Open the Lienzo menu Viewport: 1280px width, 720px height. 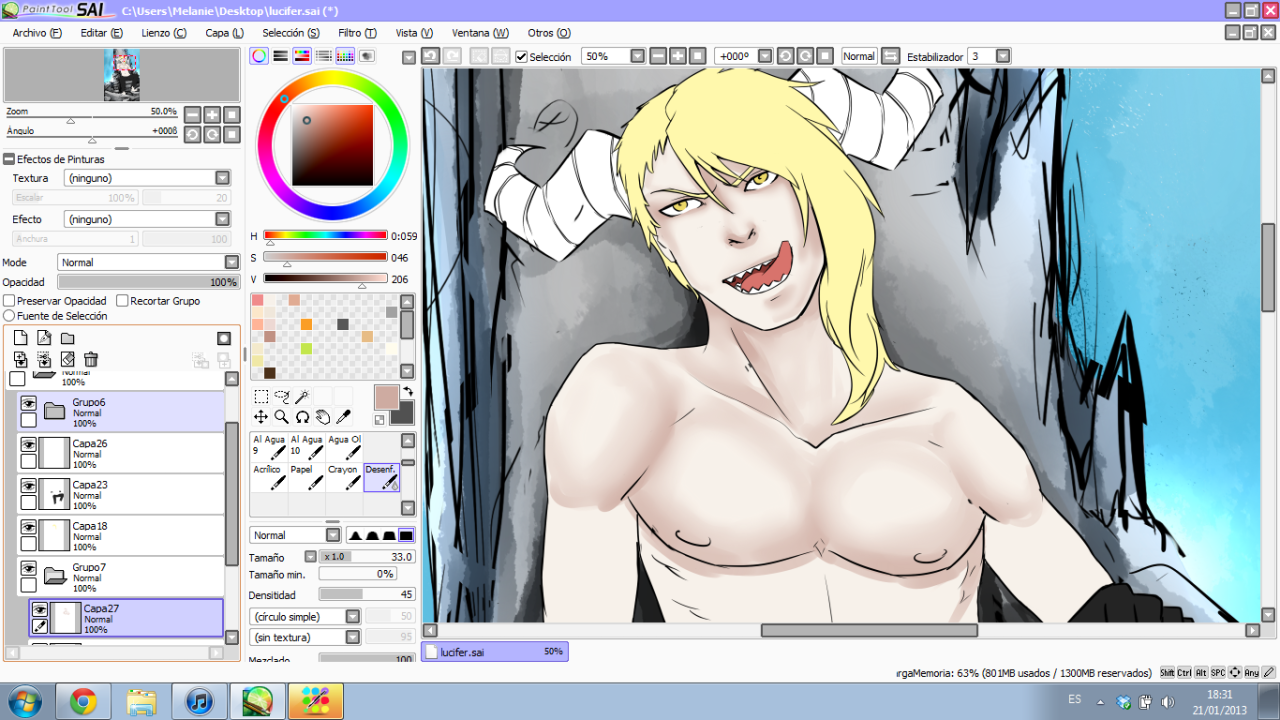pos(164,33)
